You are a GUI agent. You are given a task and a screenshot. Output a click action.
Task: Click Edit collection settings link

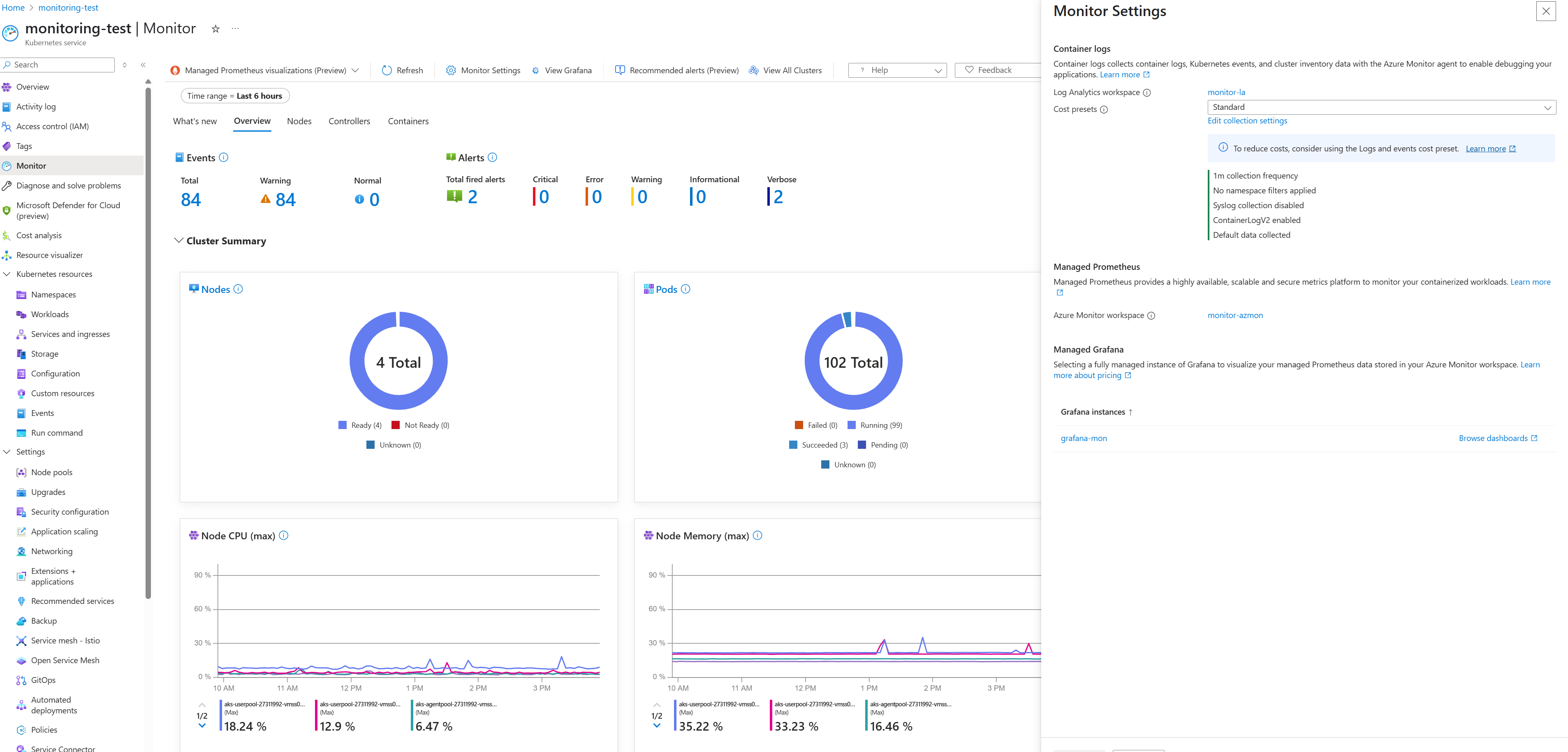[x=1247, y=121]
